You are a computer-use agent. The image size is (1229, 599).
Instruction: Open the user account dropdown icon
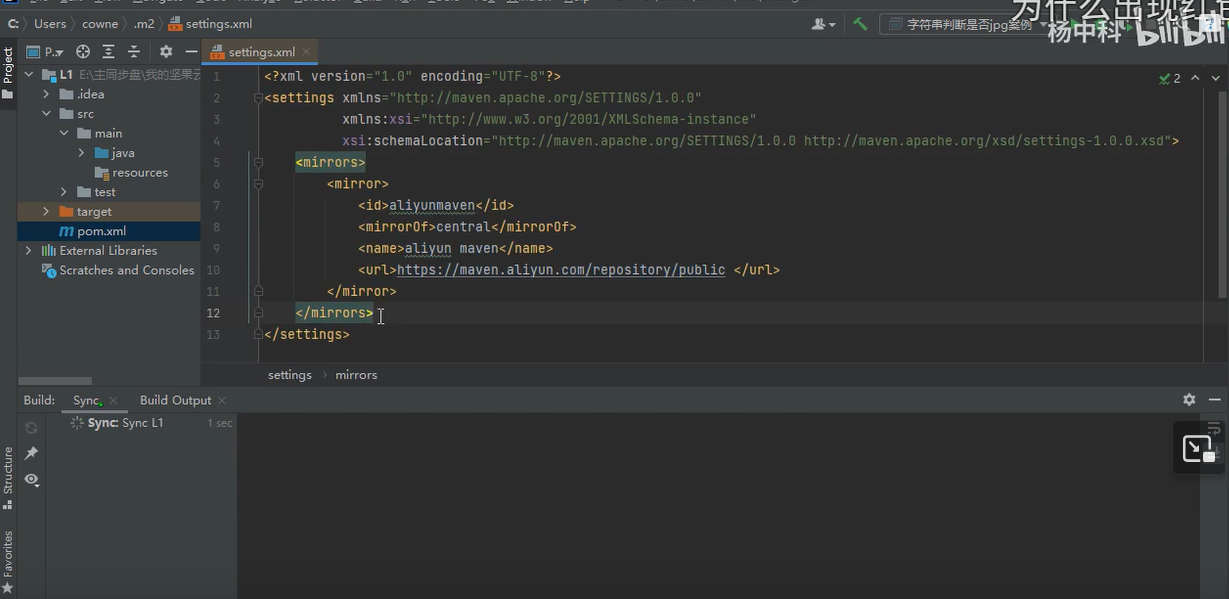coord(824,24)
